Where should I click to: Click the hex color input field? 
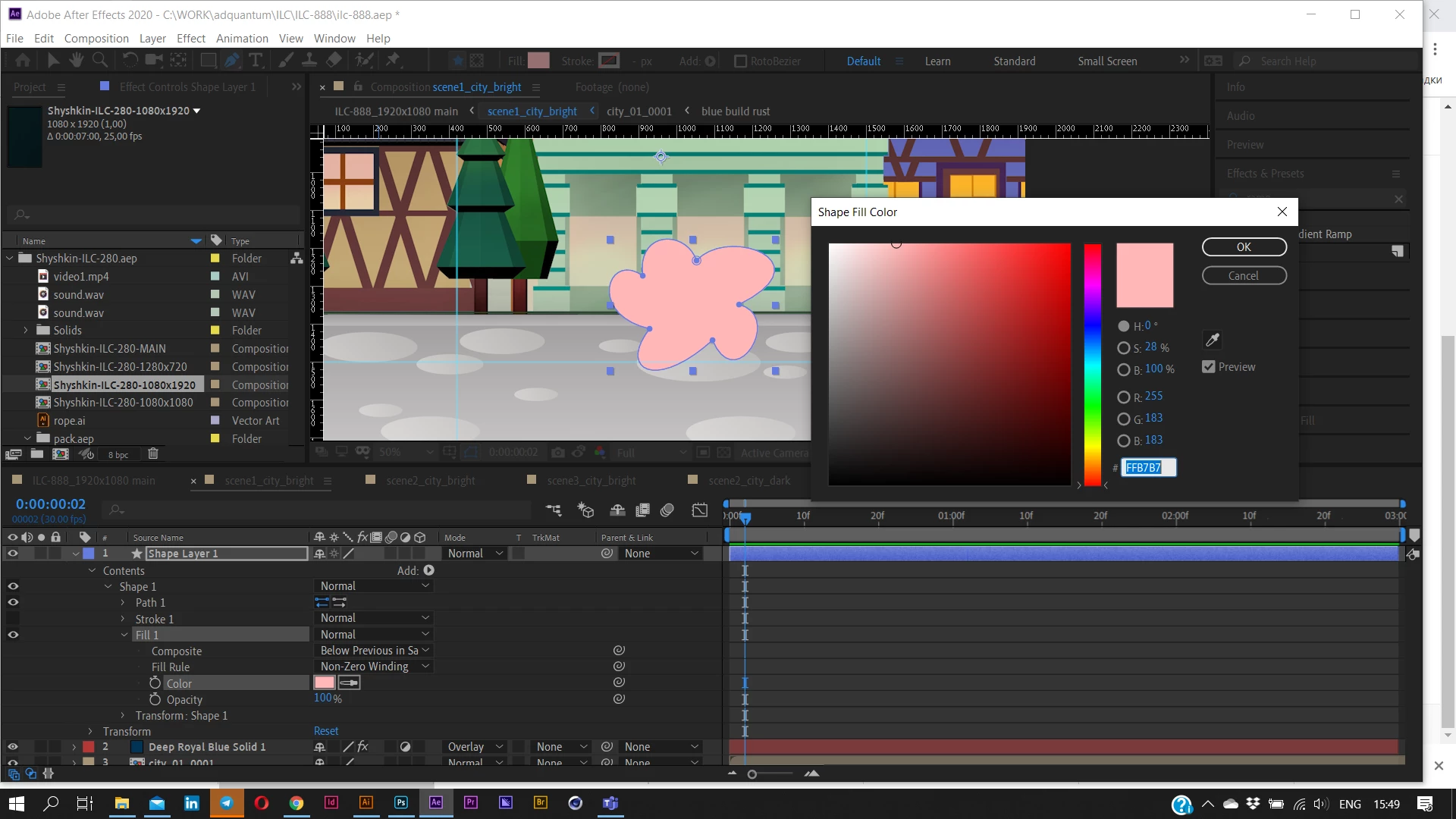pos(1148,468)
